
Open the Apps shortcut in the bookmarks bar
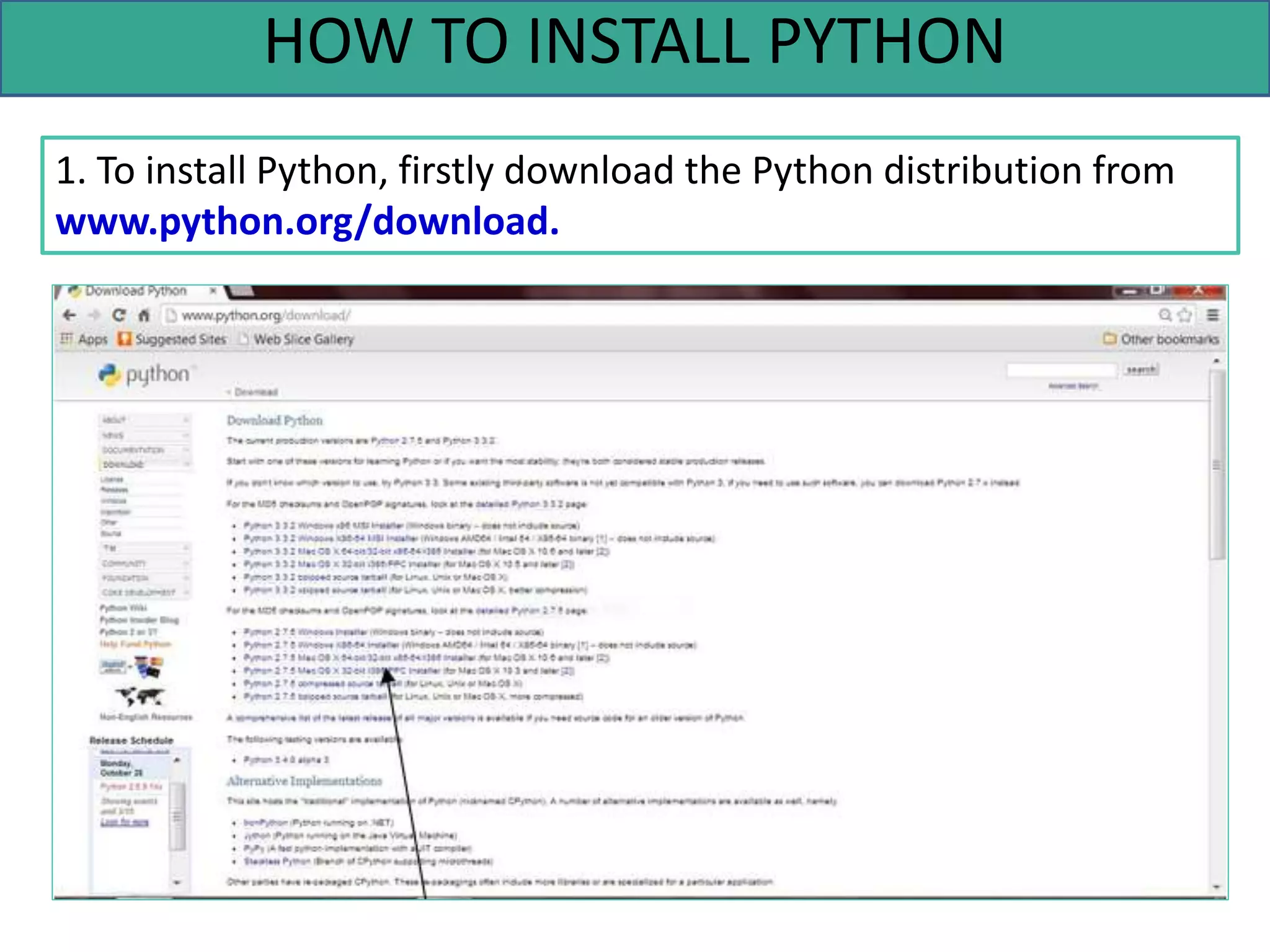point(84,339)
